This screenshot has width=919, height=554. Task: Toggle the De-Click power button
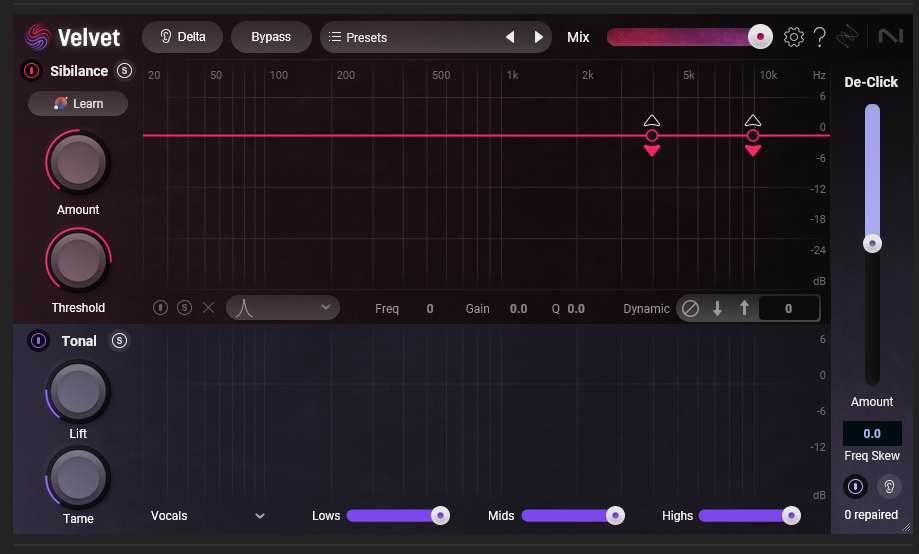tap(855, 487)
